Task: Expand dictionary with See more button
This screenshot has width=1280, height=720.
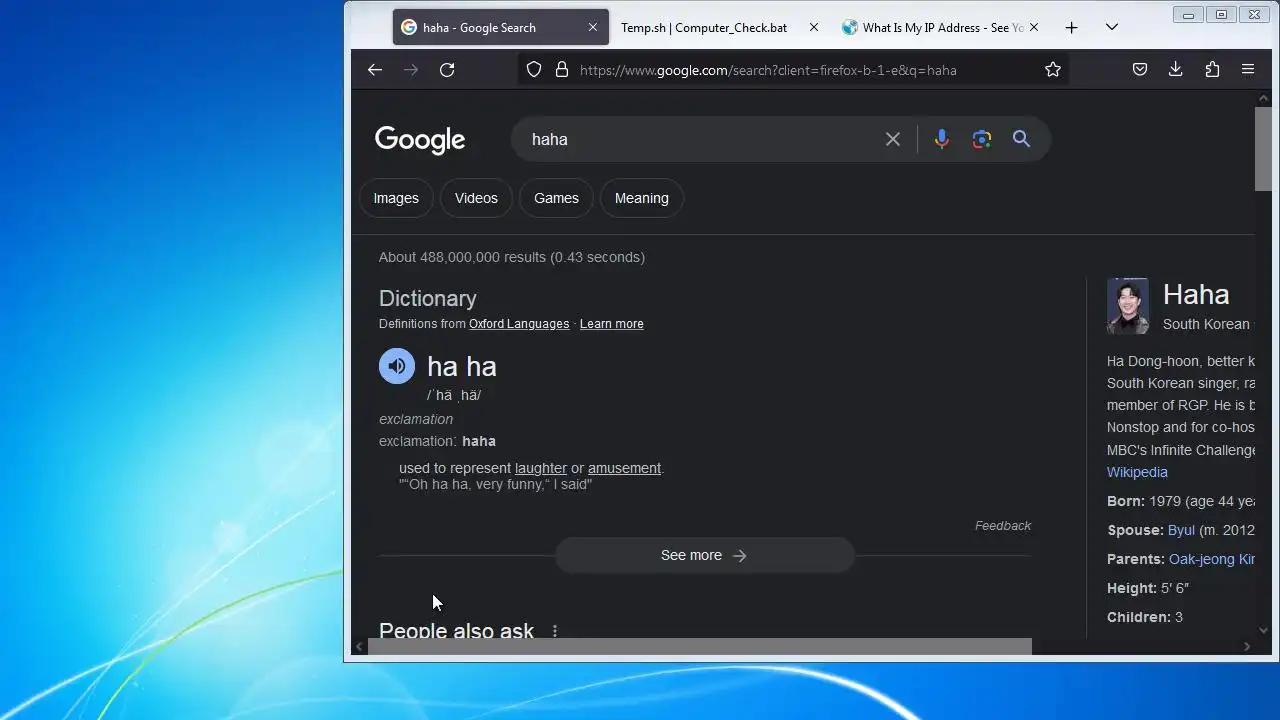Action: tap(705, 555)
